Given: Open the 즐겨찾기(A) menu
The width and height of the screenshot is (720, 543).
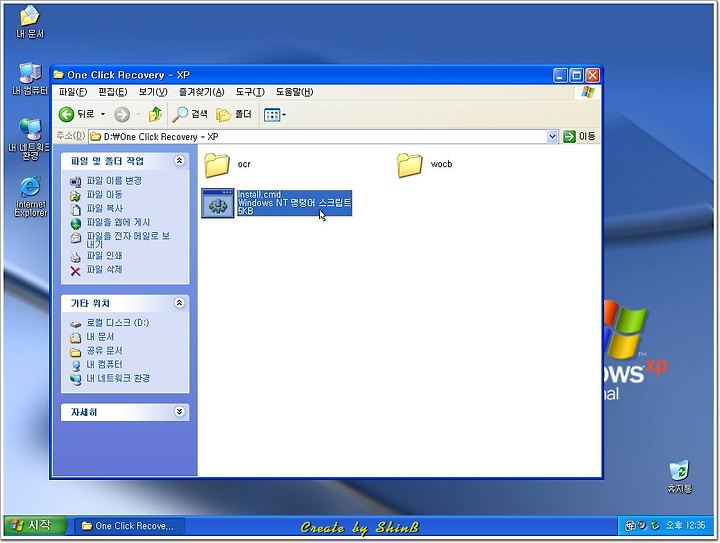Looking at the screenshot, I should [x=202, y=92].
